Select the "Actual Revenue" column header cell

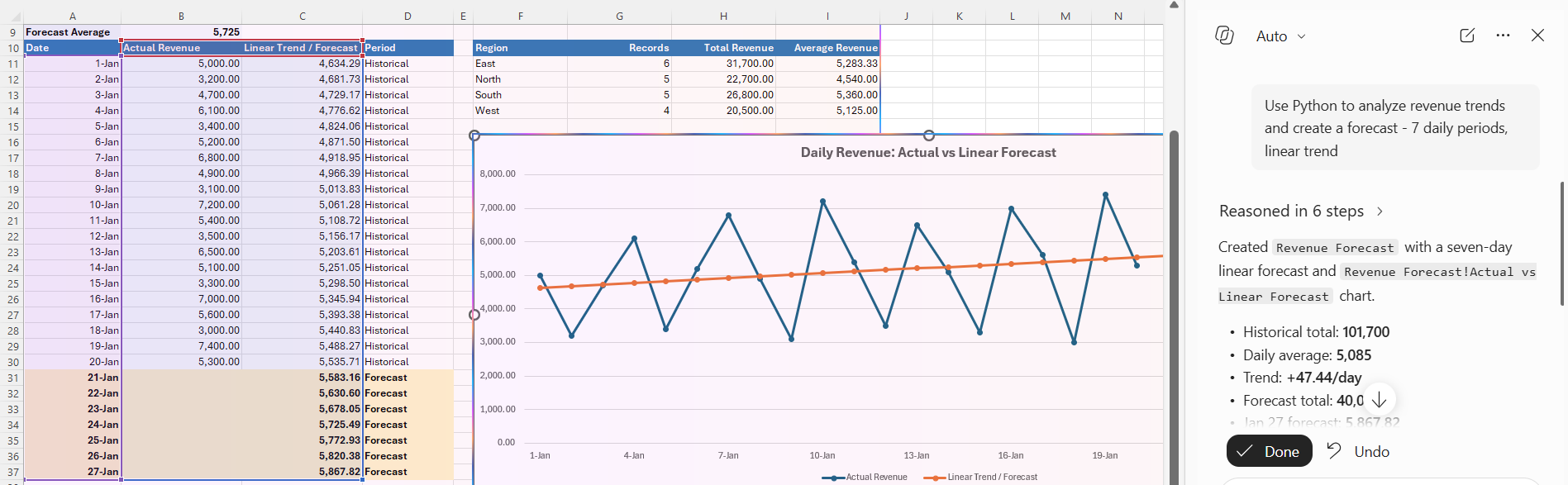pos(181,48)
